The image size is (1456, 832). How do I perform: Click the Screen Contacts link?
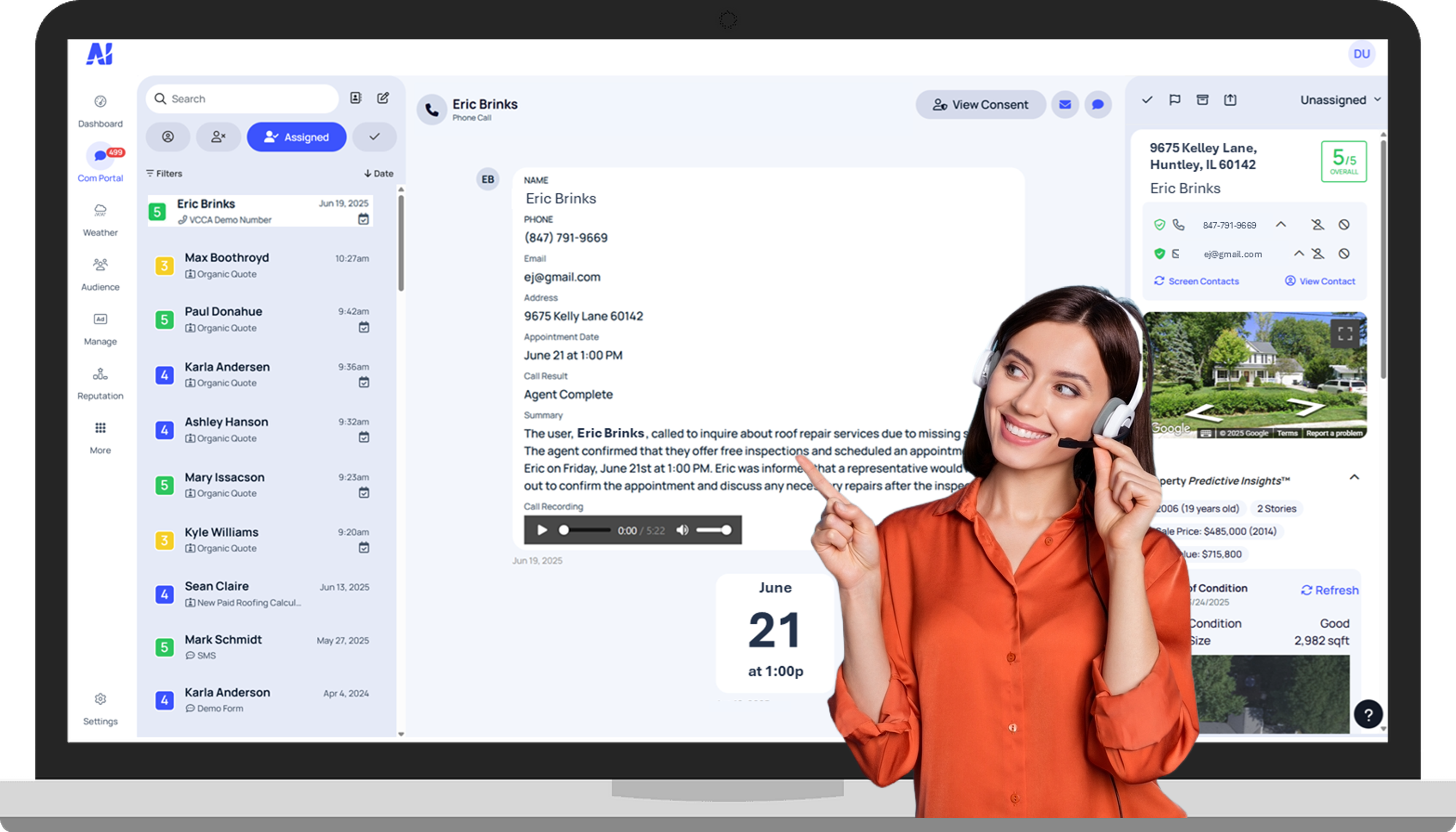[x=1197, y=281]
